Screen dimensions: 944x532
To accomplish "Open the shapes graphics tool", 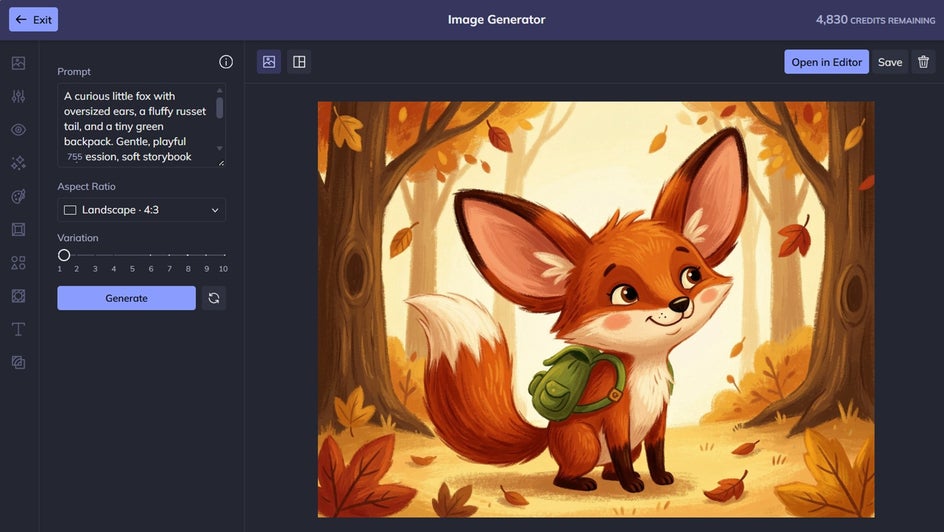I will [19, 262].
